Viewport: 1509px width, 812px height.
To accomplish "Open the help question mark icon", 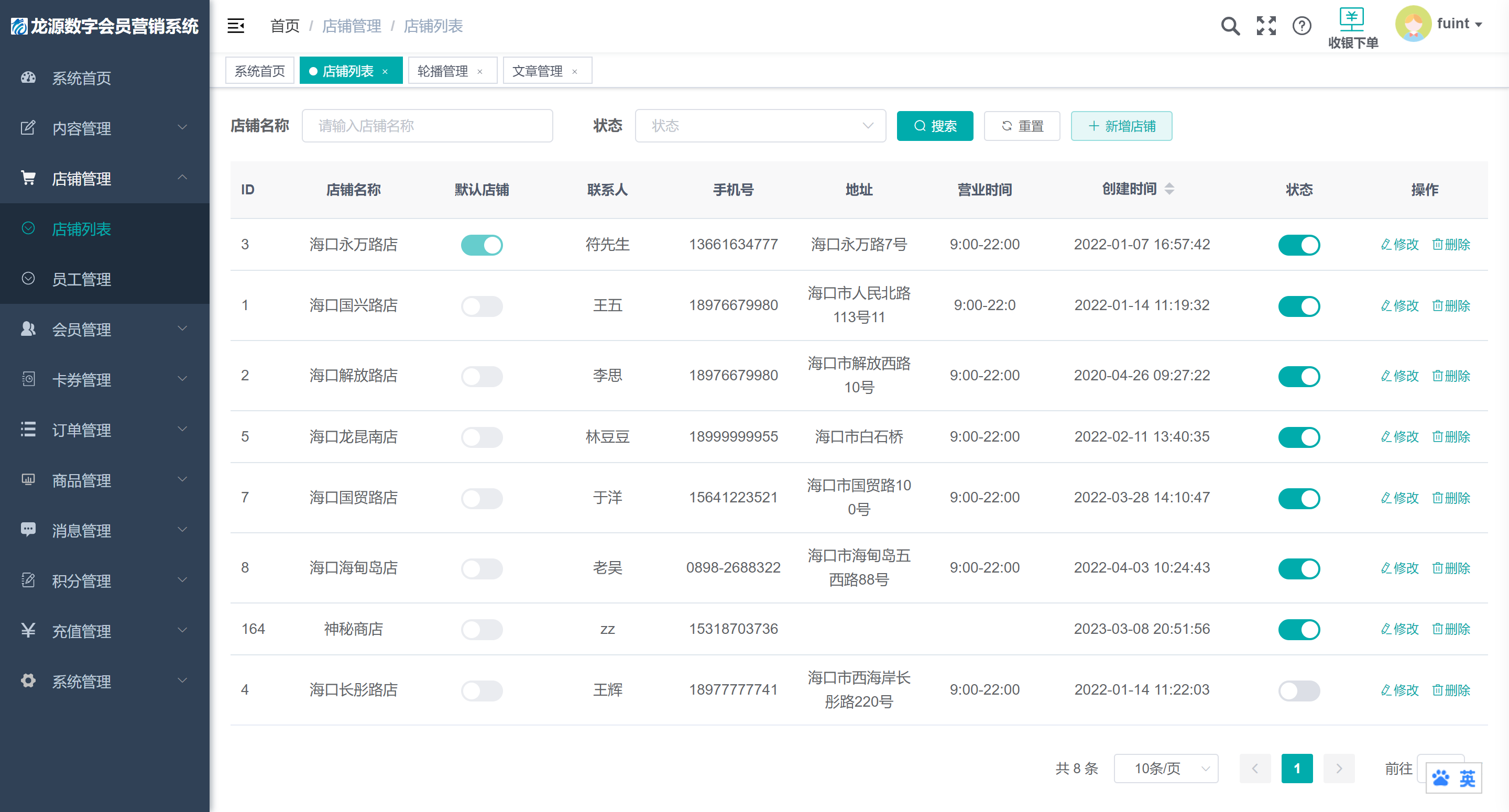I will pos(1302,26).
